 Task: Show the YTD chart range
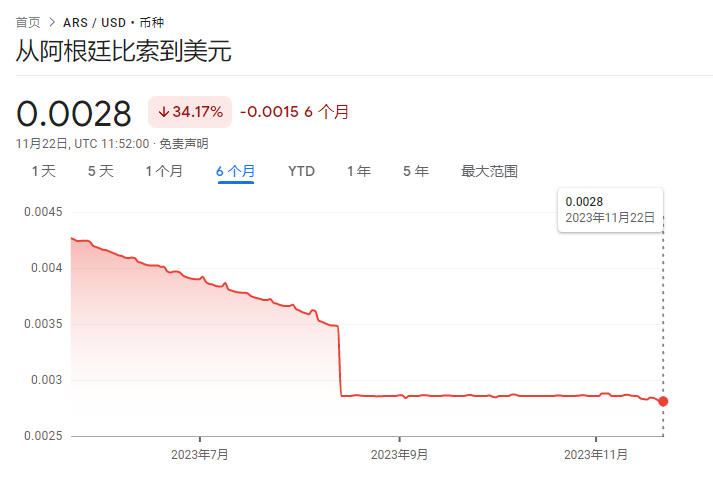[301, 171]
